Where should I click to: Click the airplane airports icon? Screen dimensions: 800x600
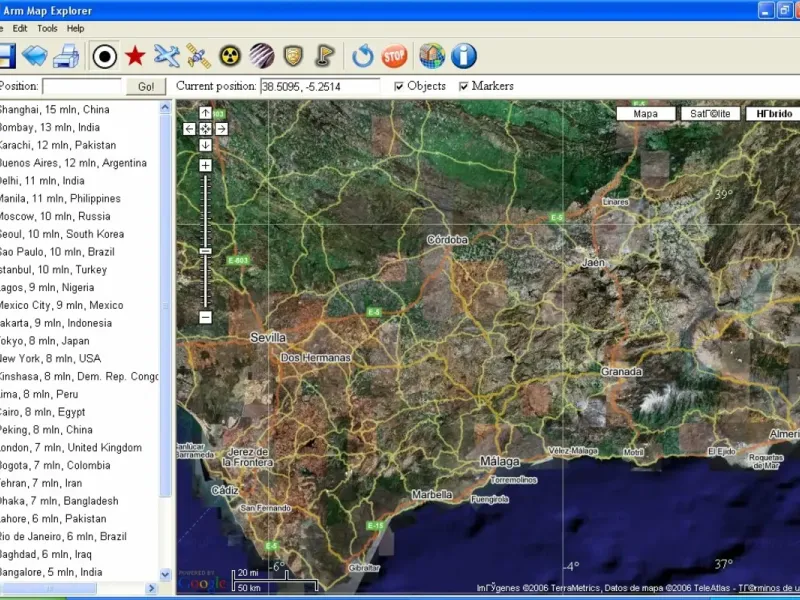pyautogui.click(x=167, y=56)
